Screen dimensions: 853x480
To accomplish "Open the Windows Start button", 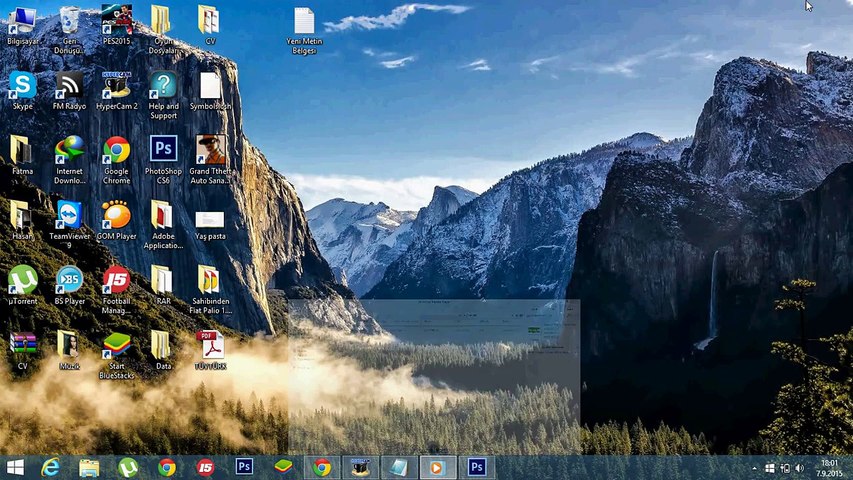I will pyautogui.click(x=15, y=467).
